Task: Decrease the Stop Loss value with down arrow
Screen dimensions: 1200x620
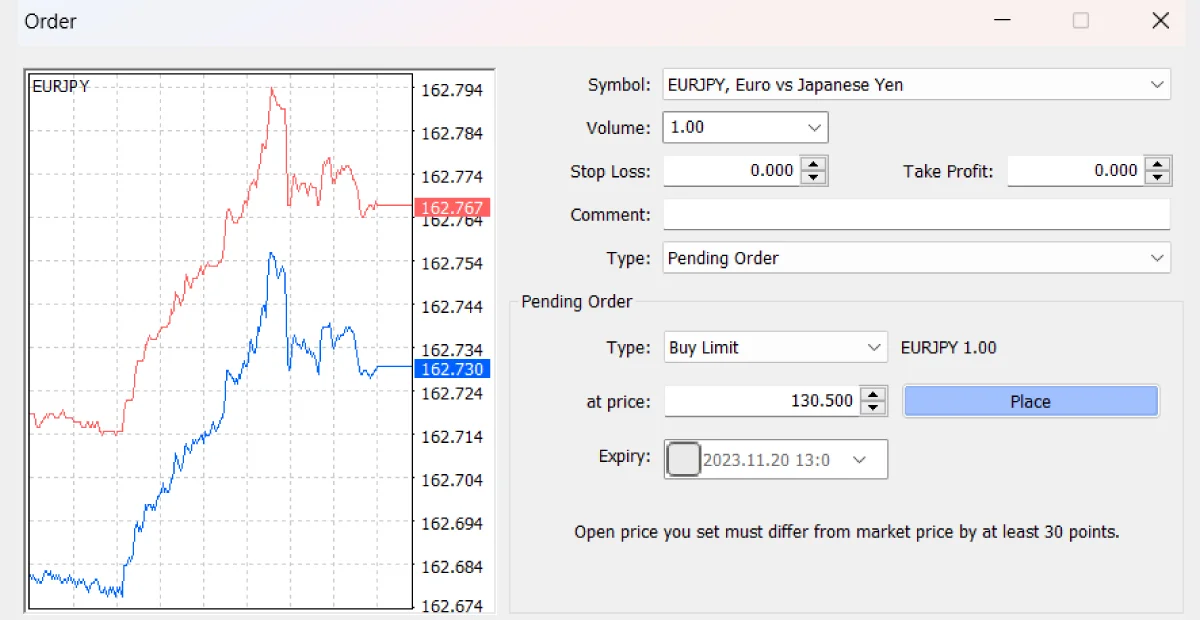Action: [815, 178]
